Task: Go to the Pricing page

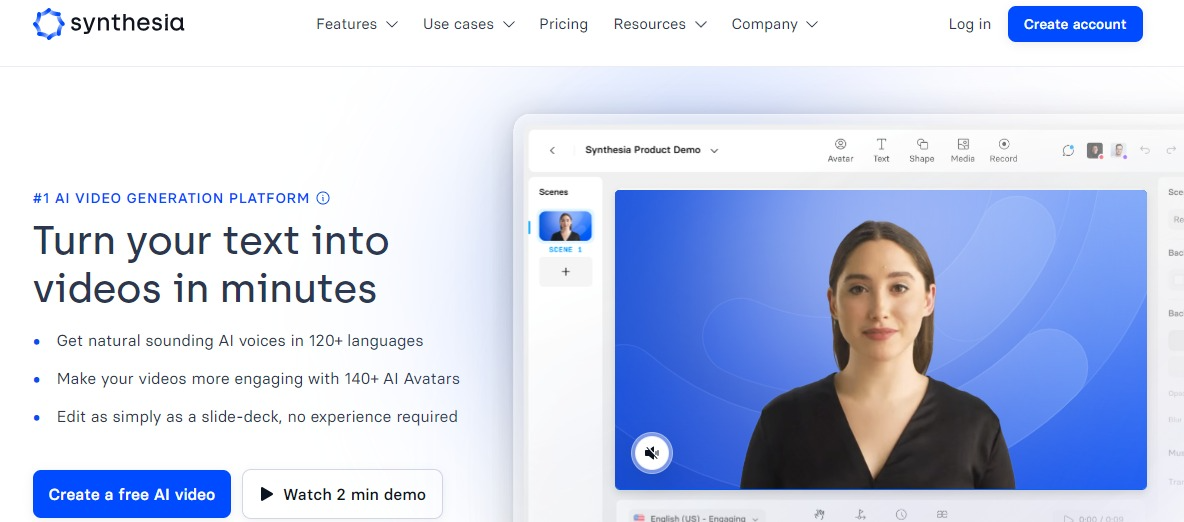Action: pos(563,24)
